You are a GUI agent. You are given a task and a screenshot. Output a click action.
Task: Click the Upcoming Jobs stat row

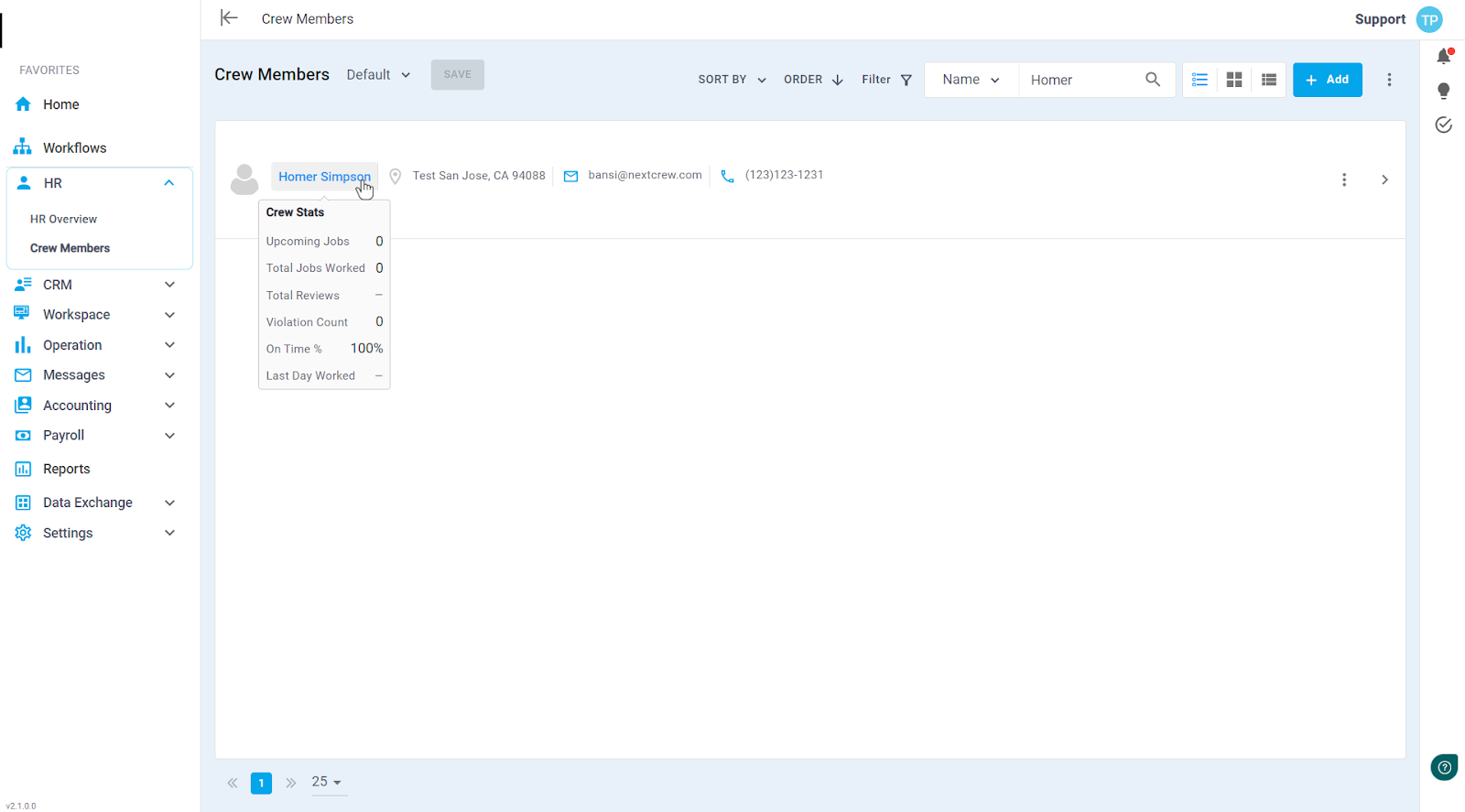point(324,242)
